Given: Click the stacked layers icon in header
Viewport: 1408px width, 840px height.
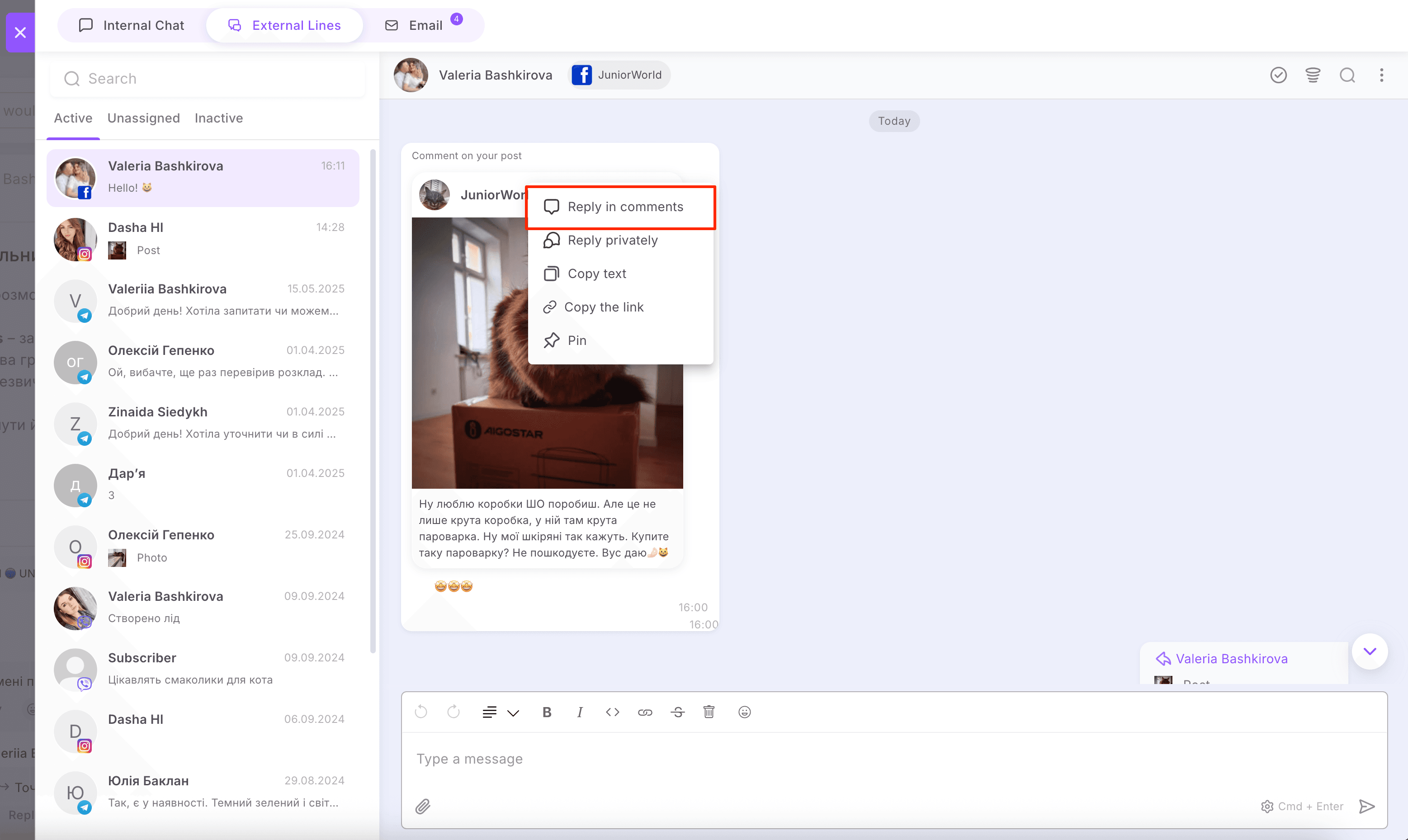Looking at the screenshot, I should click(x=1313, y=76).
